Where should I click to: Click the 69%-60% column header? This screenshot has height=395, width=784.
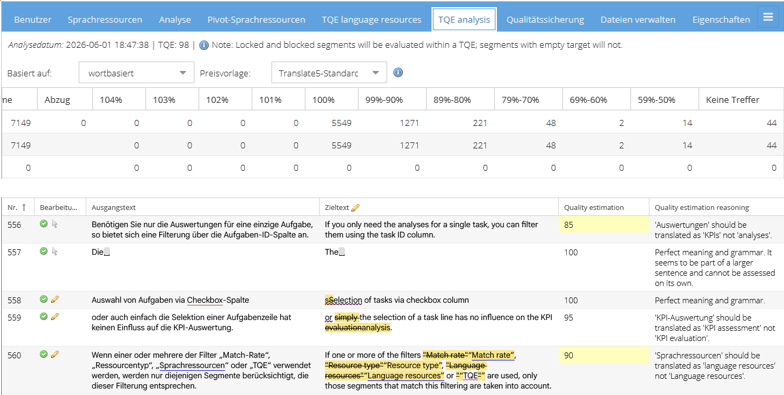(x=596, y=100)
